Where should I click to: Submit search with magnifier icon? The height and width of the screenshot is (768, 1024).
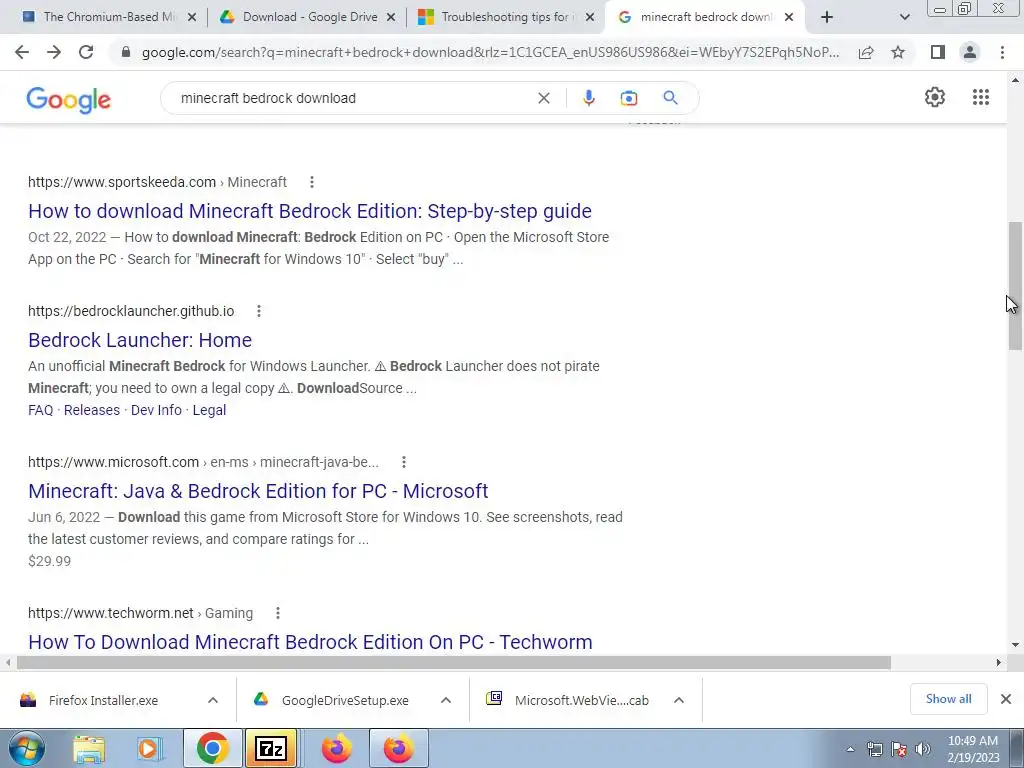(x=670, y=98)
